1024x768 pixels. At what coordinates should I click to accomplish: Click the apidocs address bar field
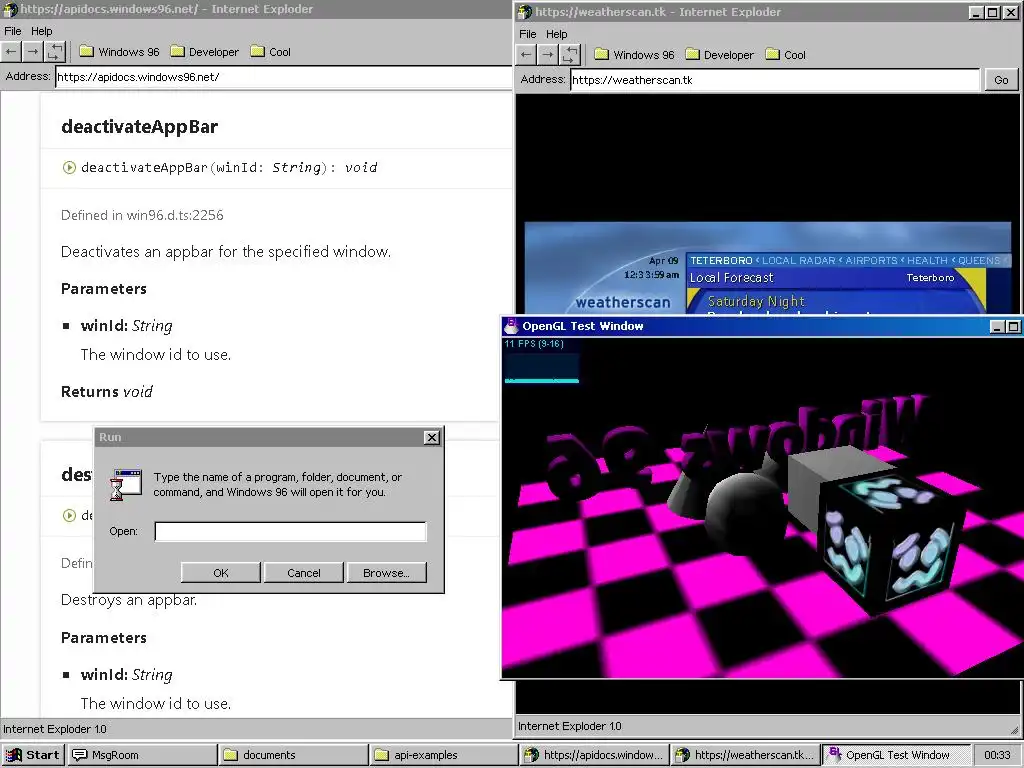point(283,77)
